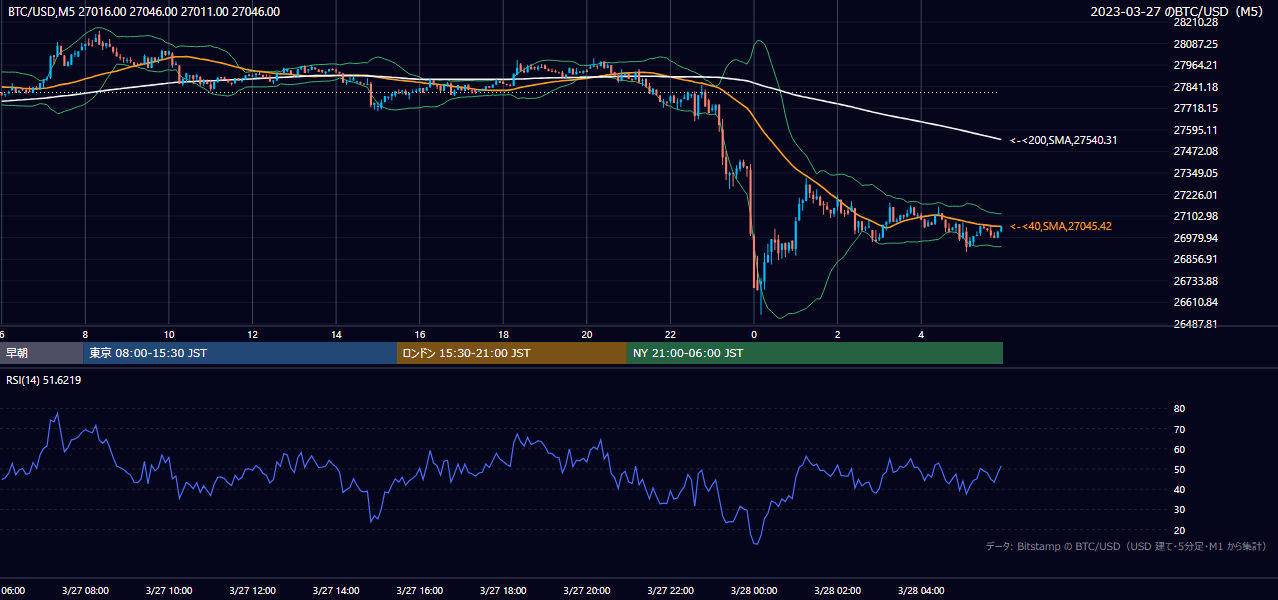1278x600 pixels.
Task: Select the ロンドン 15:30-21:00 JST session bar
Action: tap(512, 353)
